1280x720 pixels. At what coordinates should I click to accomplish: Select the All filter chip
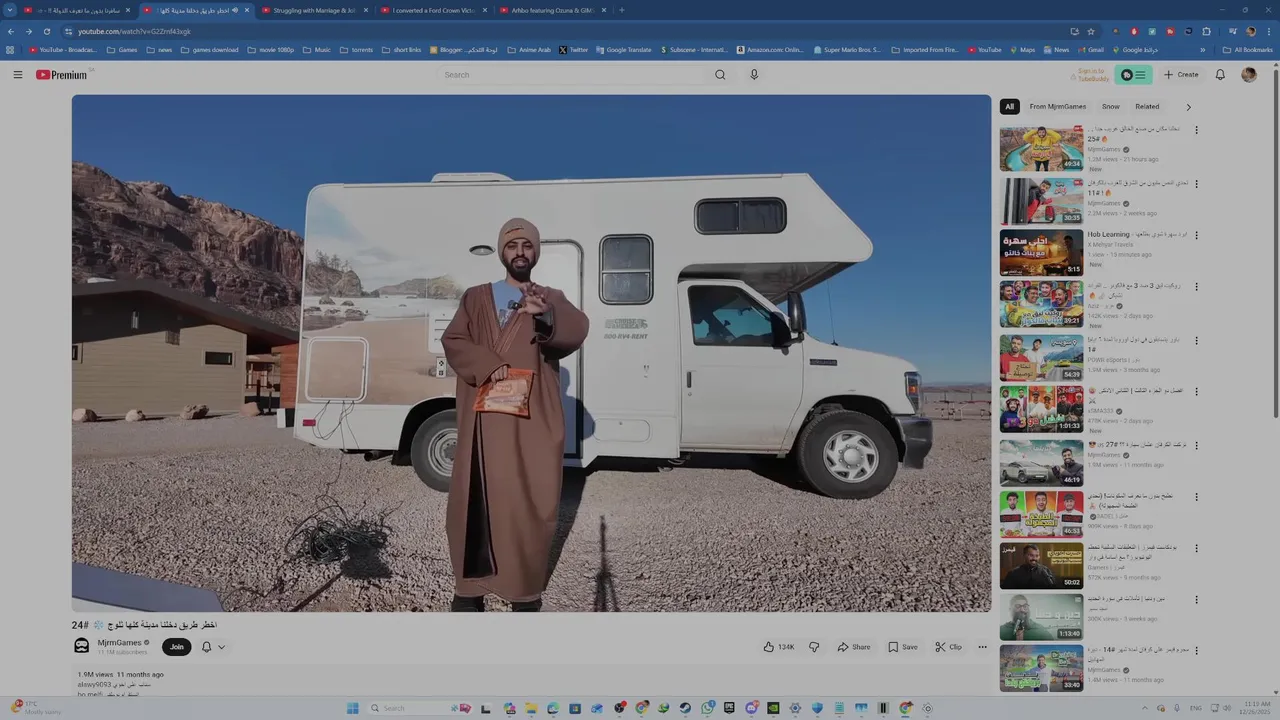coord(1009,107)
